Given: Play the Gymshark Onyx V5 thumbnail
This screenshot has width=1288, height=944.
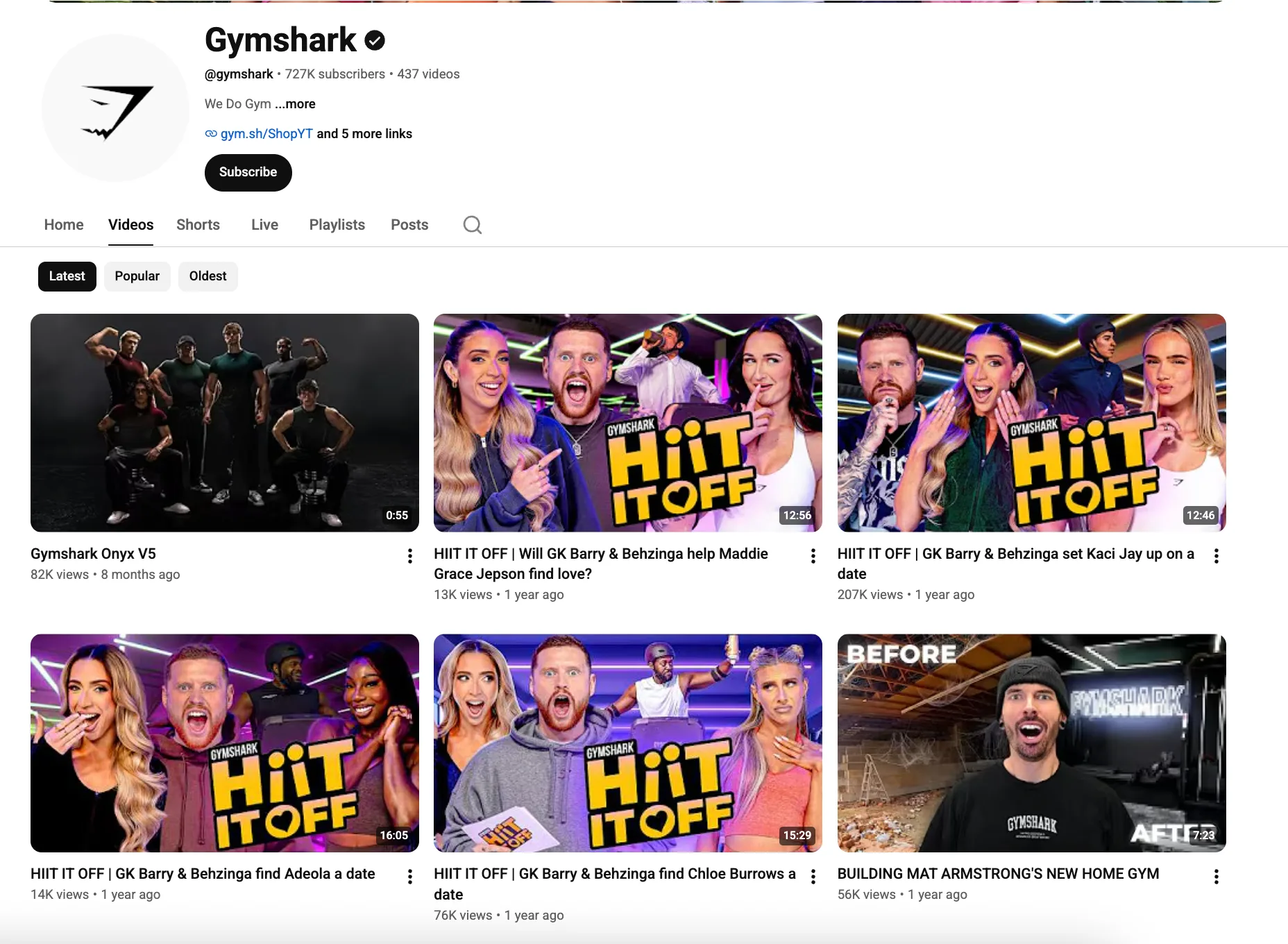Looking at the screenshot, I should point(225,423).
